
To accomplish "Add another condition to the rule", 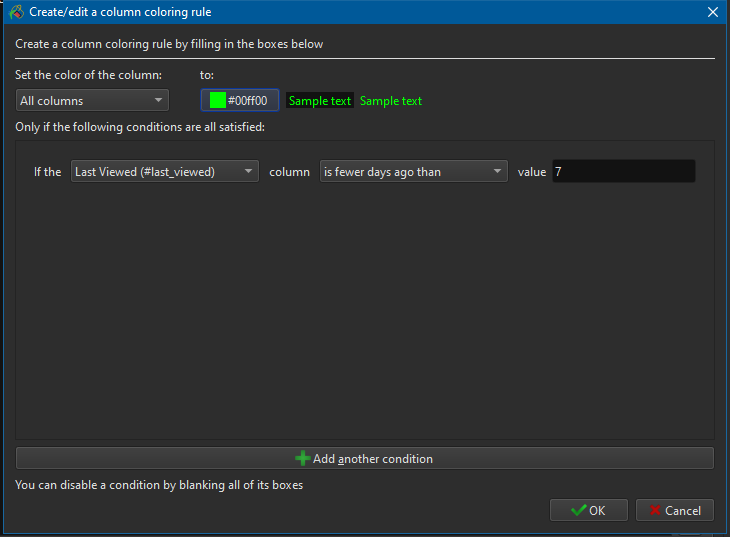I will 365,458.
